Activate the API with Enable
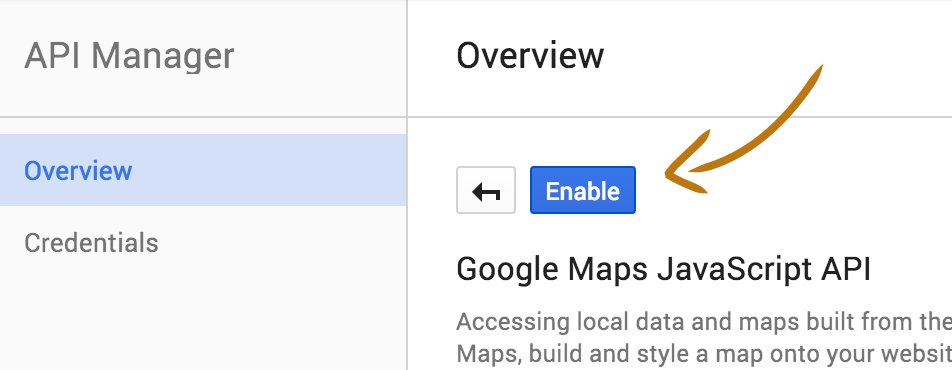952x370 pixels. click(583, 190)
